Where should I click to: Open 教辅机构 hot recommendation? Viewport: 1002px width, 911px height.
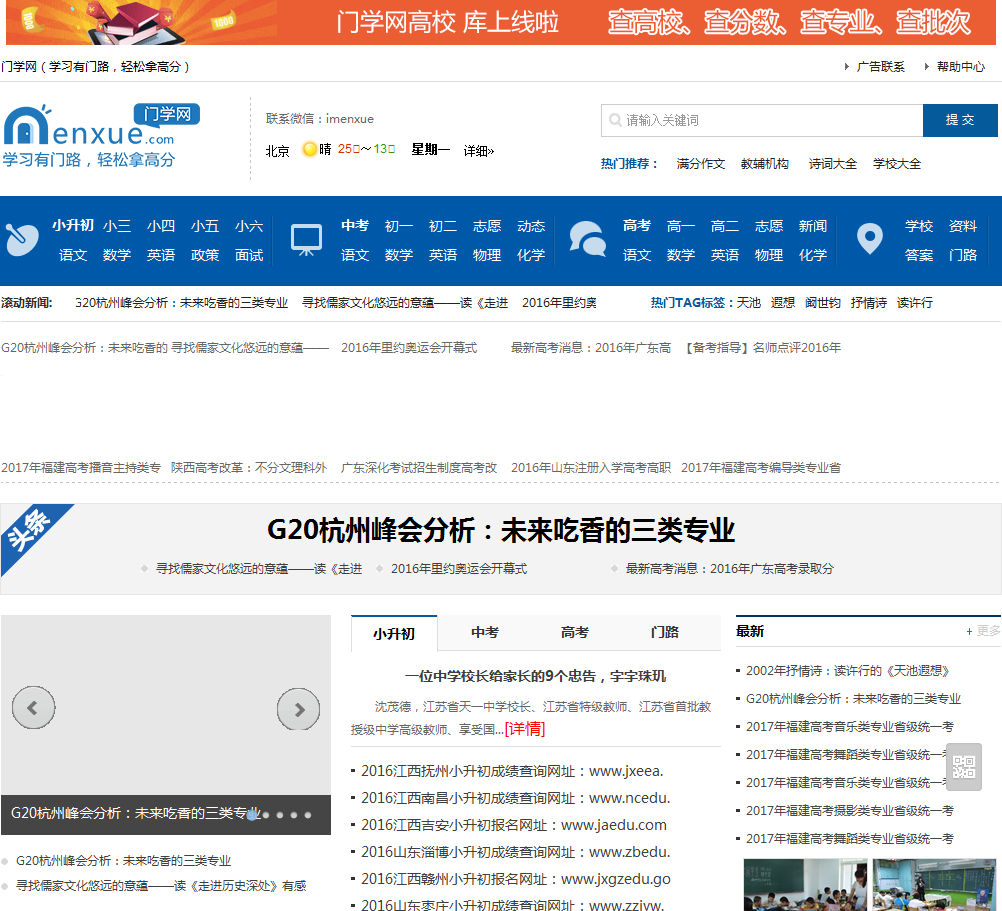(x=765, y=164)
